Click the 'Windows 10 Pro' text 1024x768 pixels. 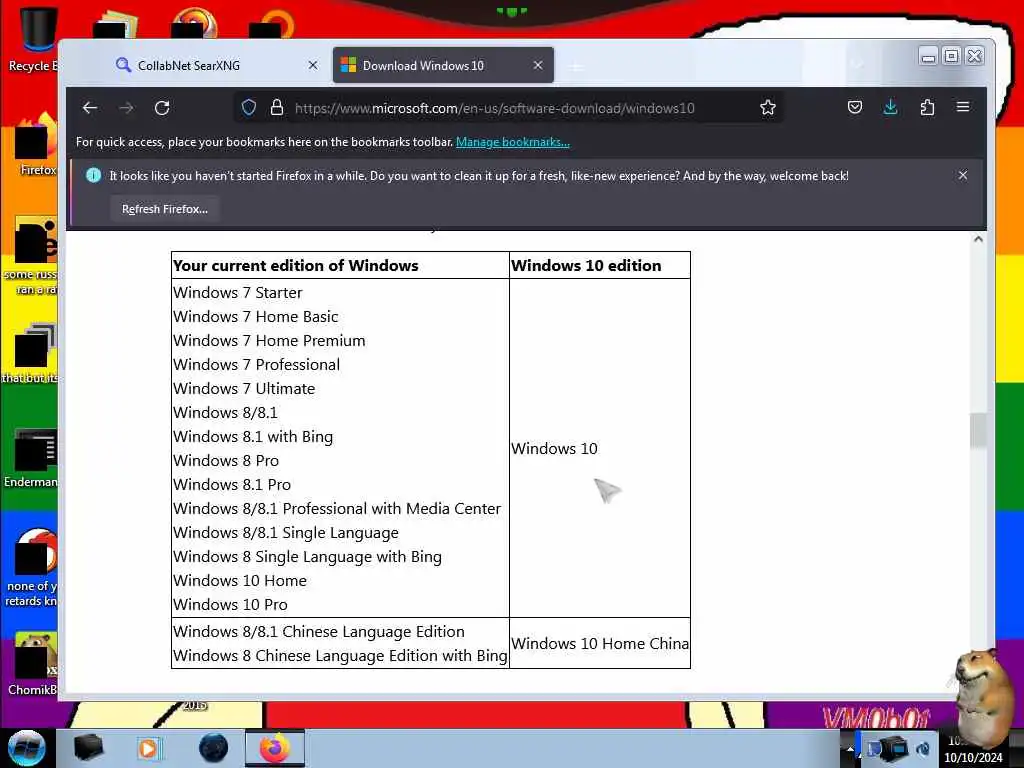pos(231,605)
